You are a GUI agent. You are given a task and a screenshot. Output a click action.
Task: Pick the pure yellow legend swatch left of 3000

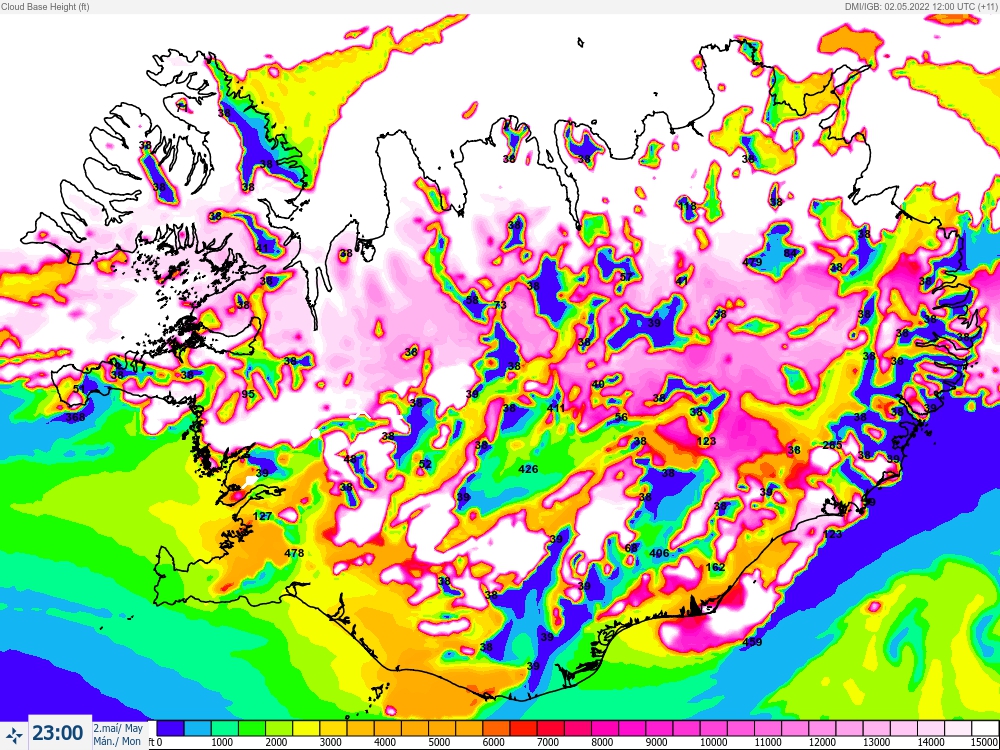pos(306,728)
